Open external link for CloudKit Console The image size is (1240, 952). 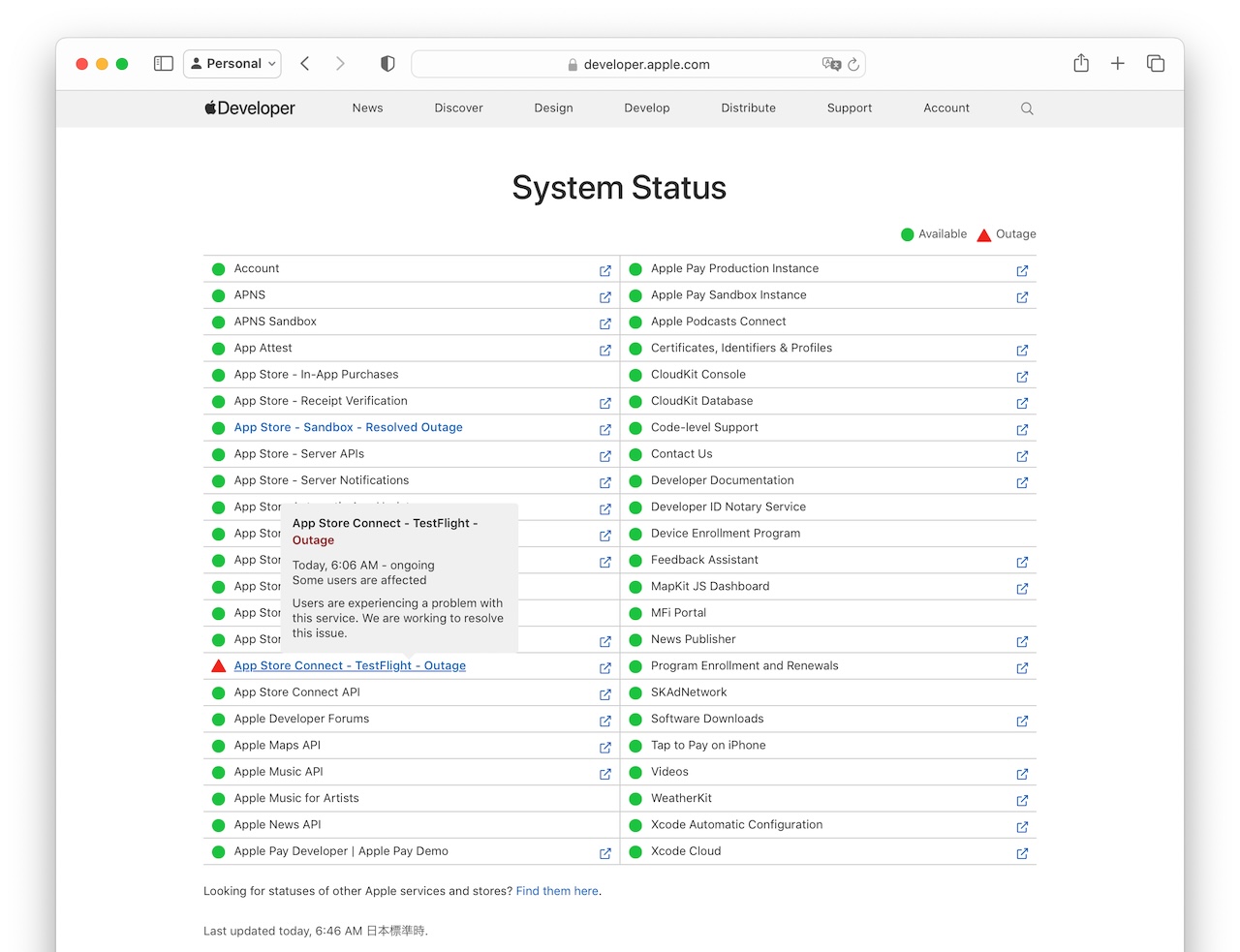1022,377
